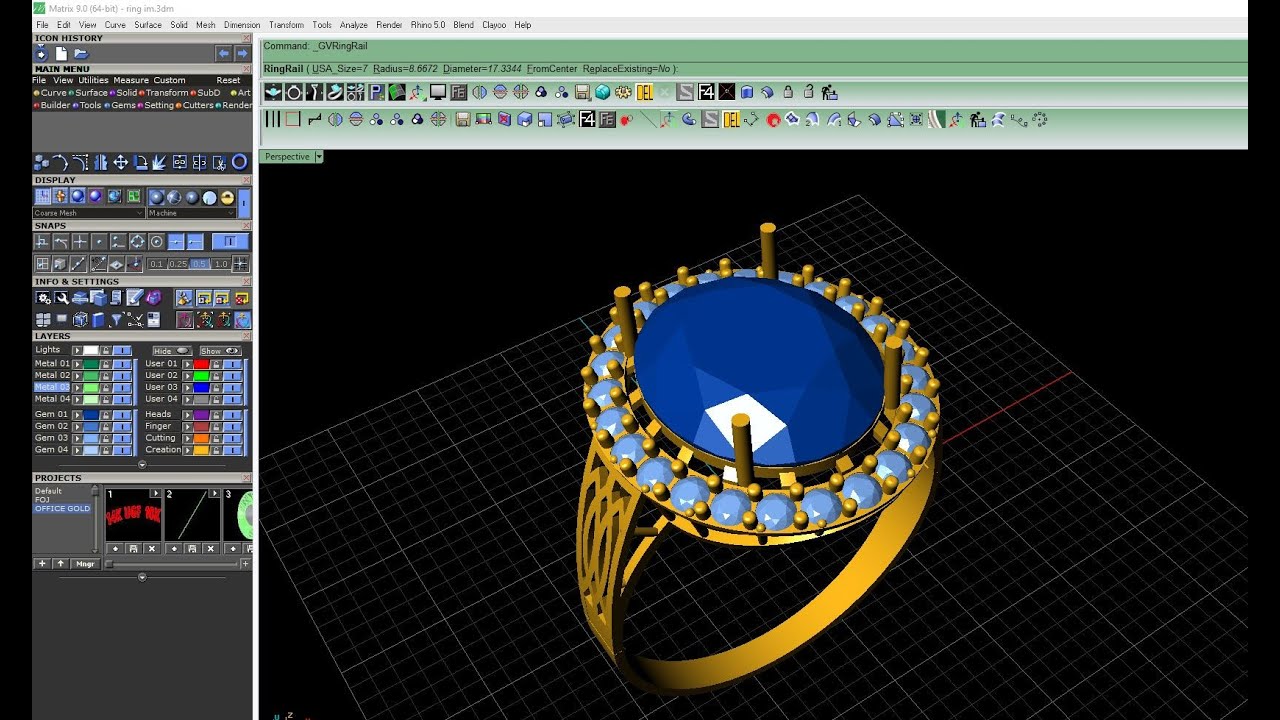Click the open folder icon in Icon History
This screenshot has width=1280, height=720.
coord(81,53)
